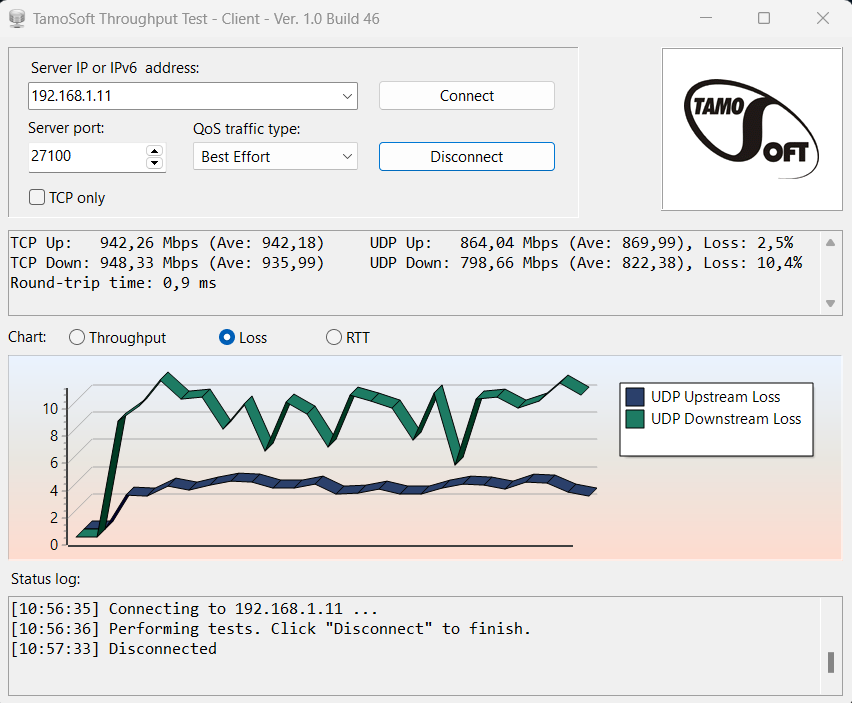Maximize the Throughput Test window
The height and width of the screenshot is (703, 852).
[764, 18]
